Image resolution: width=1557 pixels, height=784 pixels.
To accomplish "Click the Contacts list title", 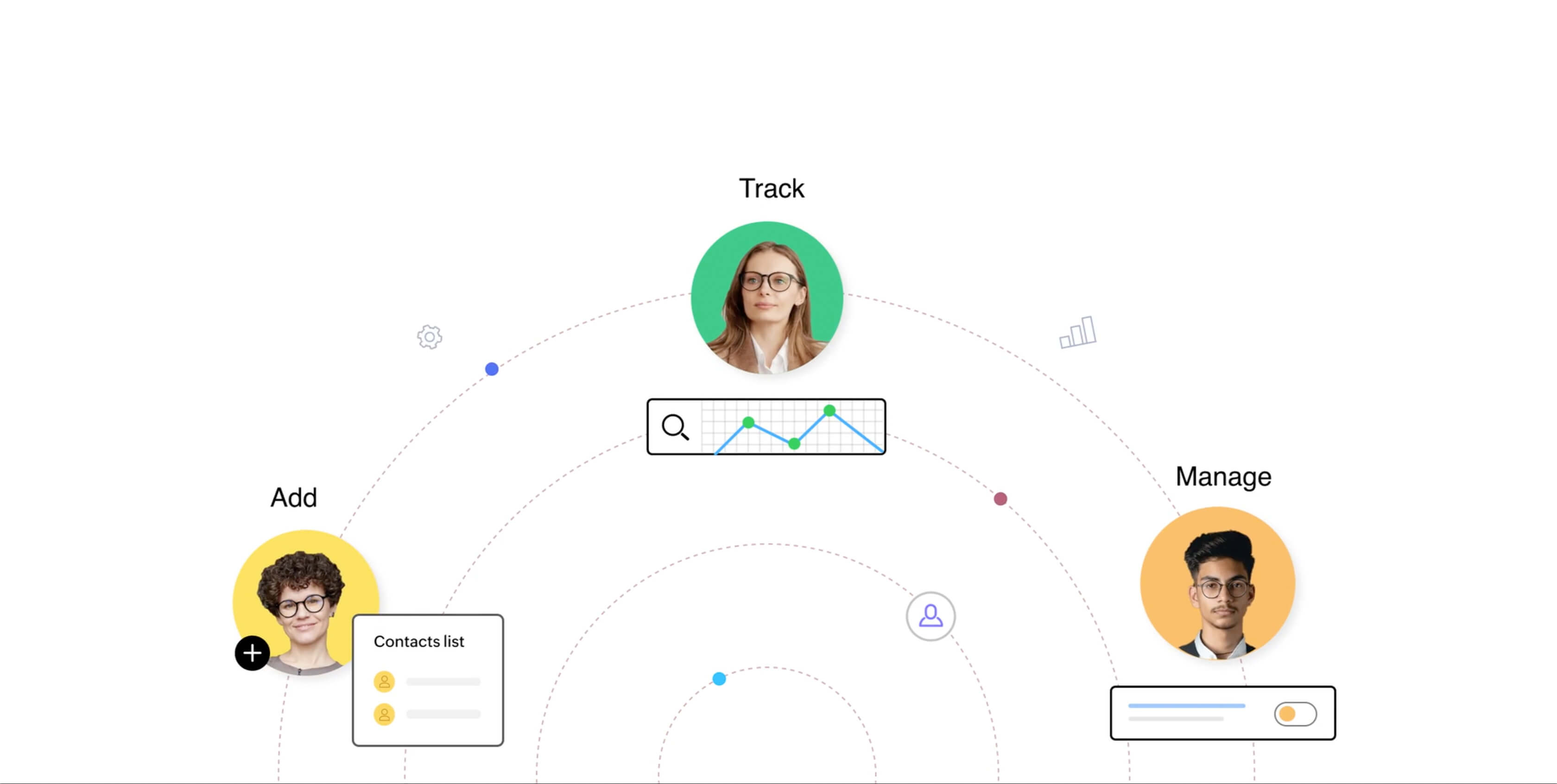I will (419, 641).
